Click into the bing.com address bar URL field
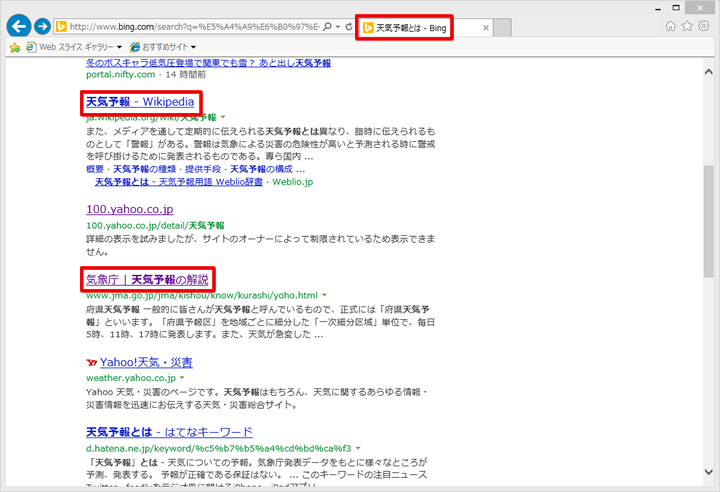Screen dimensions: 720x492 pos(194,27)
